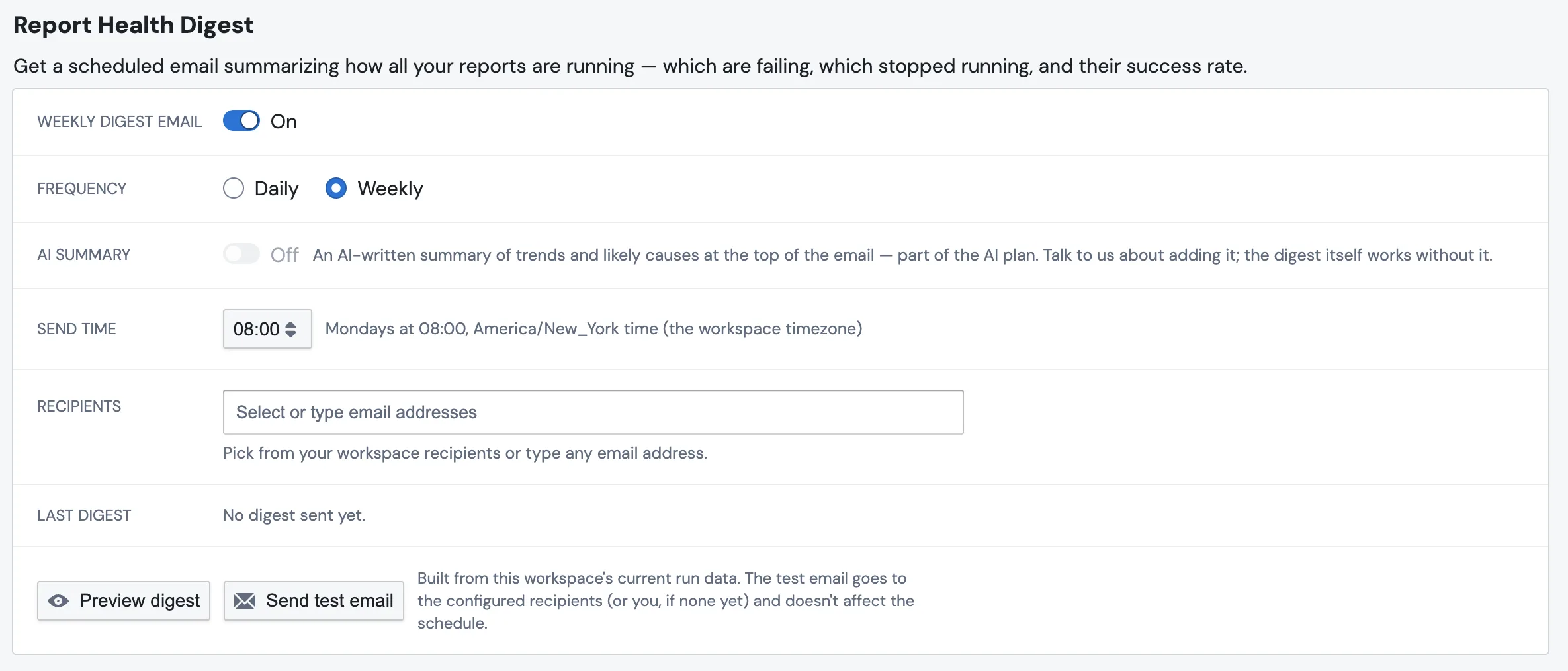Click the 'SEND TIME' row label
Viewport: 1568px width, 671px height.
(x=76, y=329)
